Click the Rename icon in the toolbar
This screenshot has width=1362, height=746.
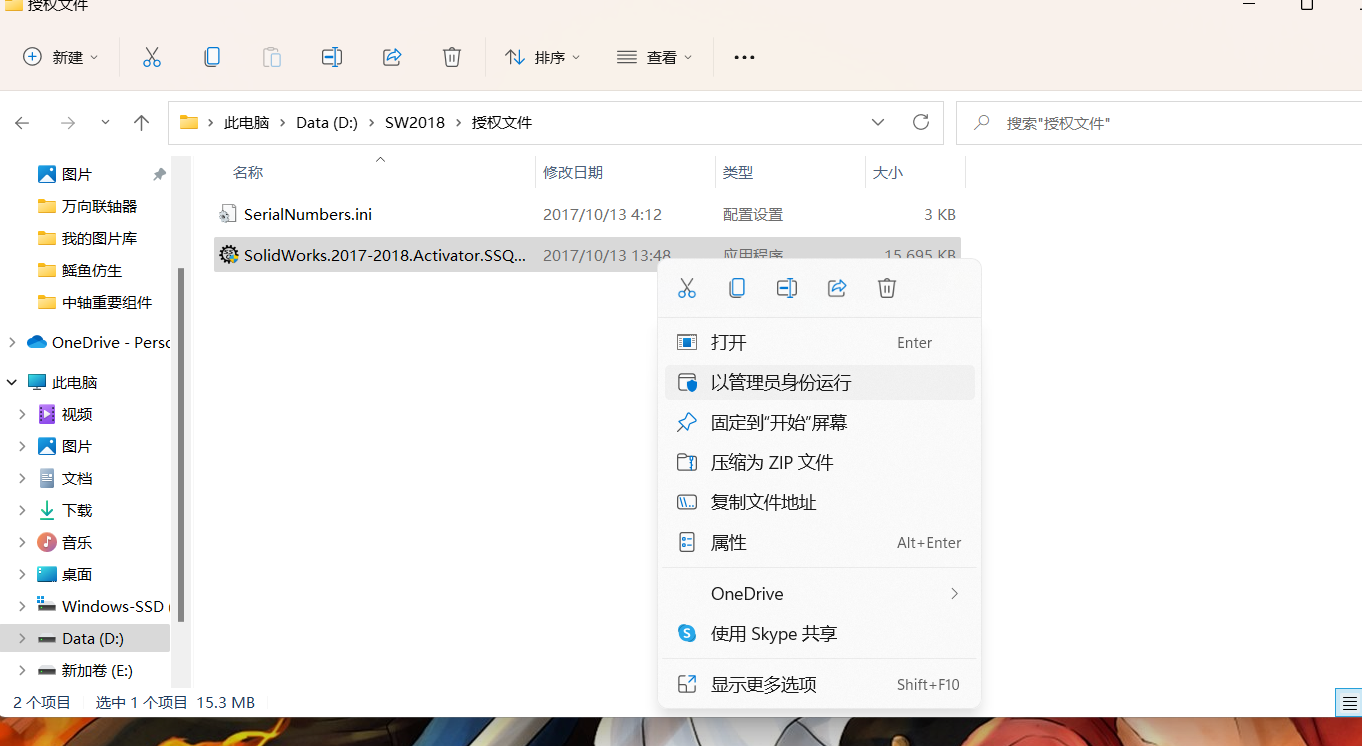pos(332,57)
